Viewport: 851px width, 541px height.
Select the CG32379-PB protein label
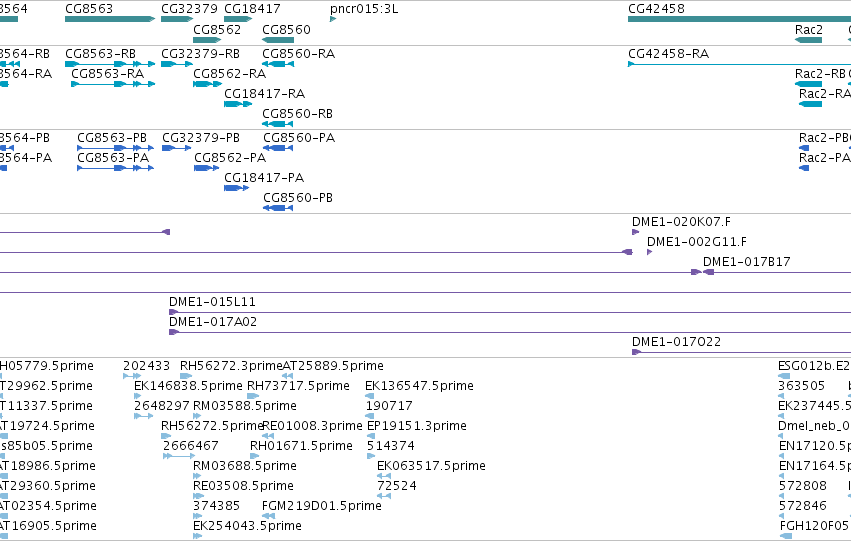point(201,138)
